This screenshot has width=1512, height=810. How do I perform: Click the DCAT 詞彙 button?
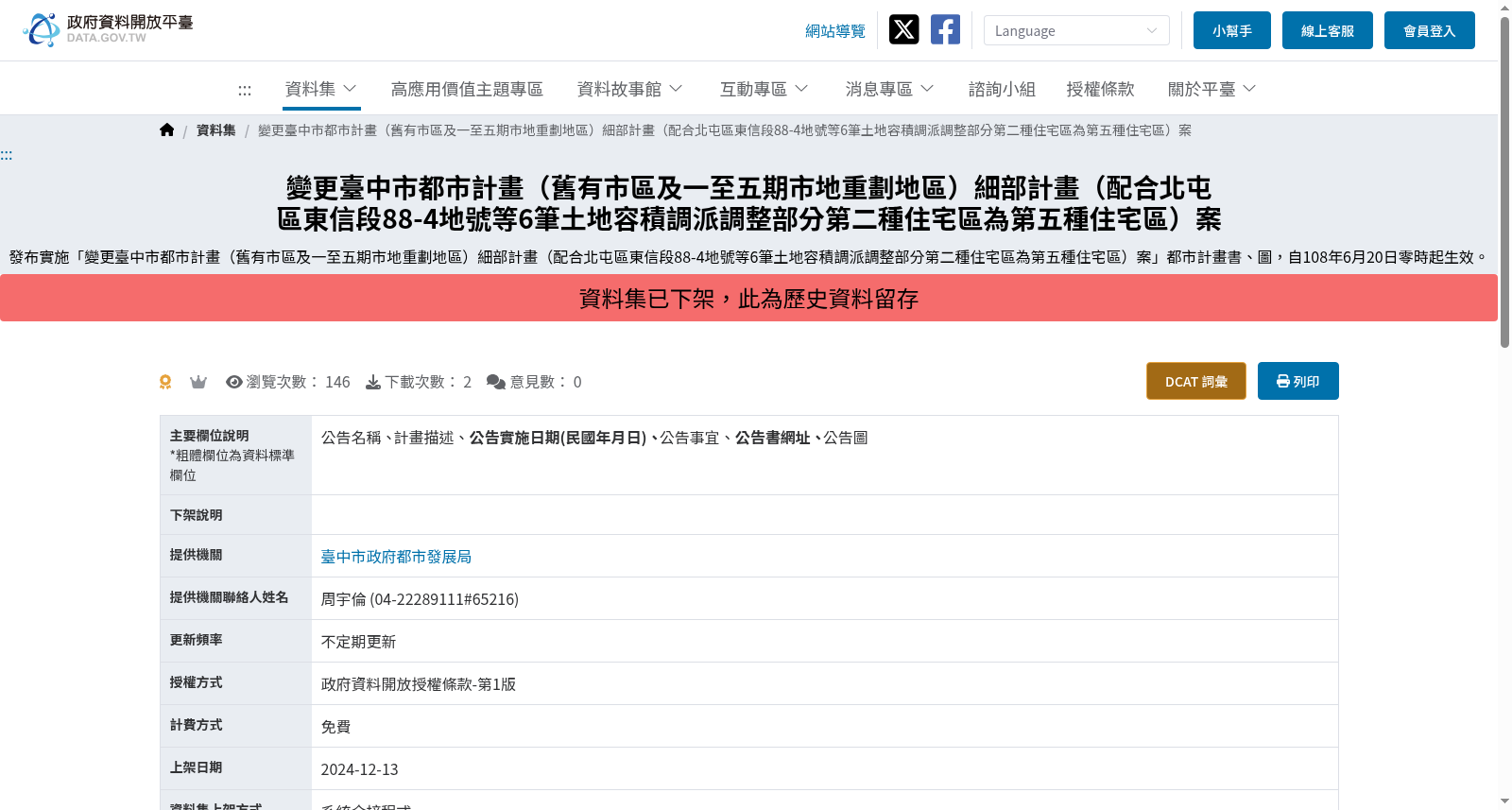pos(1196,381)
